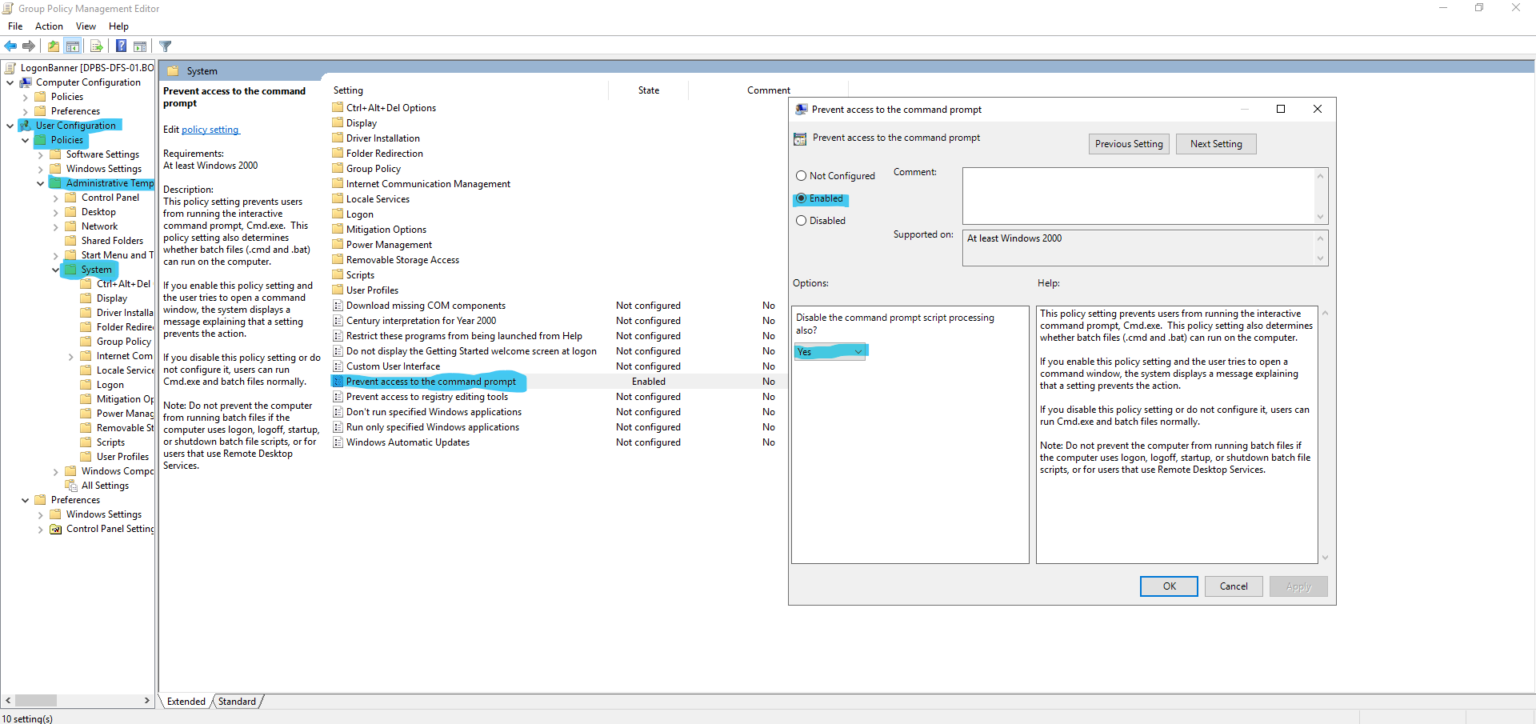Click the Next Setting button

(1215, 143)
